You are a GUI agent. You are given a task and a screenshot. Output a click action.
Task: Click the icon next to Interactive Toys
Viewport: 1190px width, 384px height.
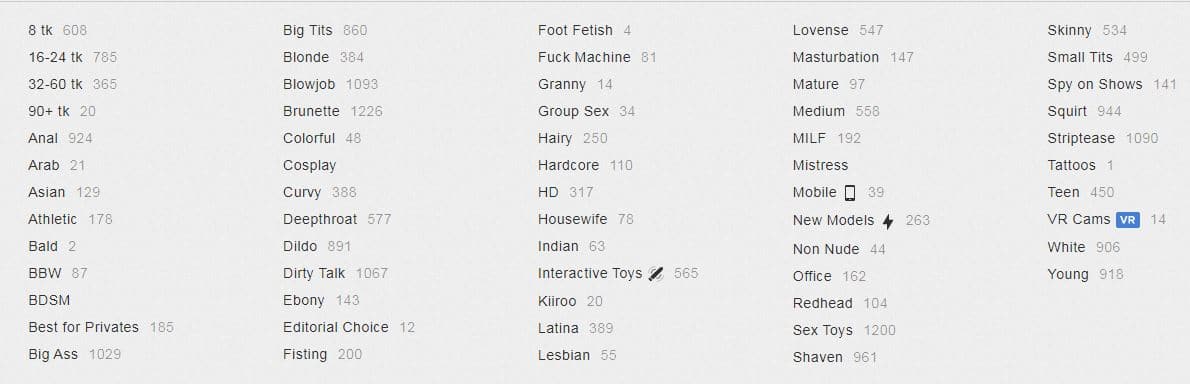coord(656,274)
